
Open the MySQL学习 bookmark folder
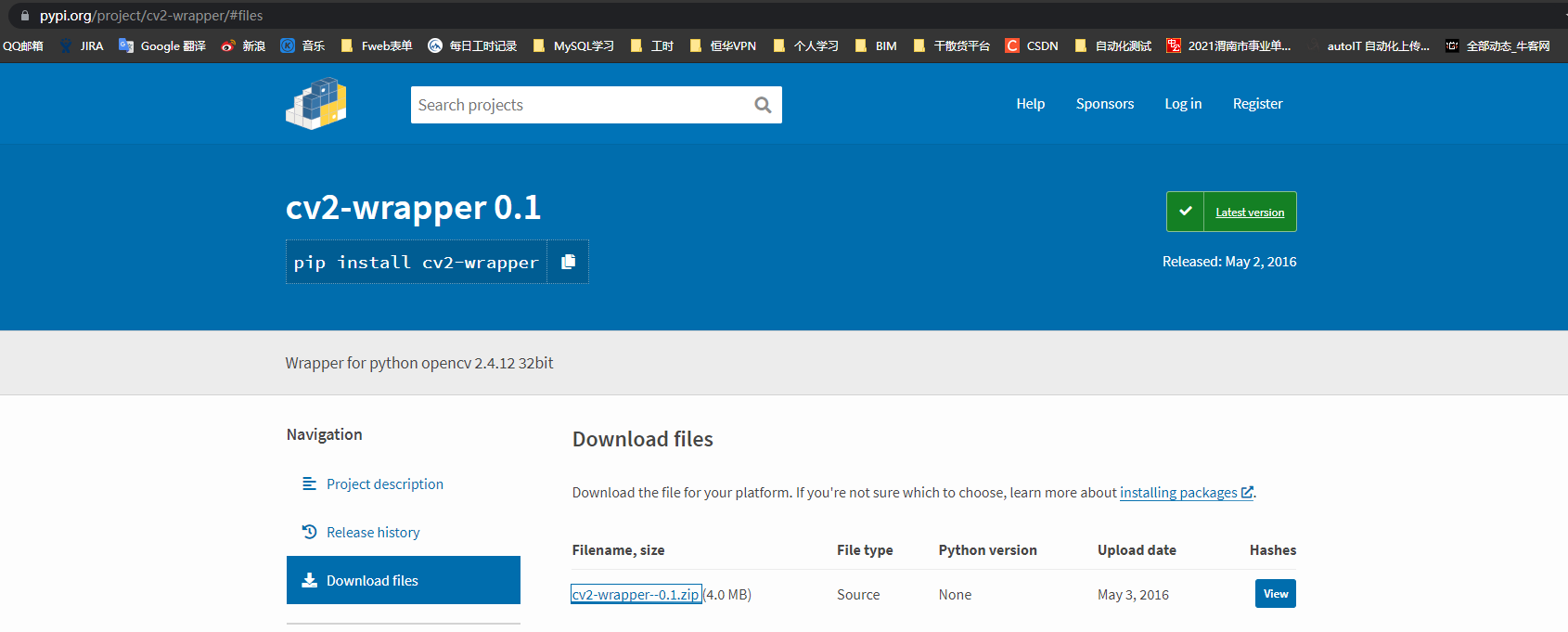point(573,45)
